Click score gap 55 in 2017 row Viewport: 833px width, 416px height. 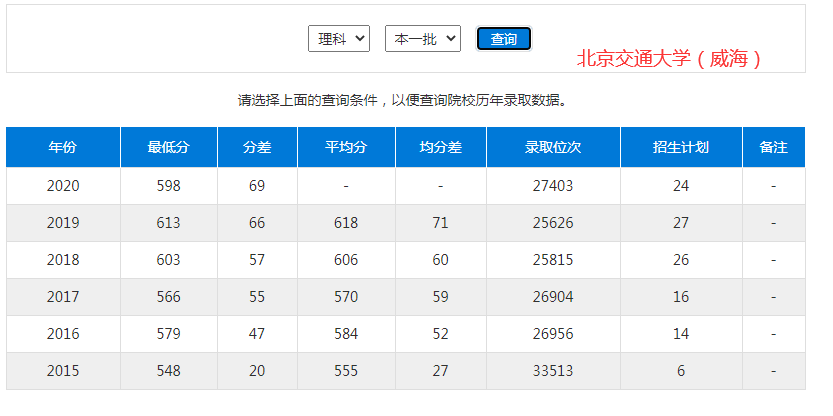click(257, 296)
